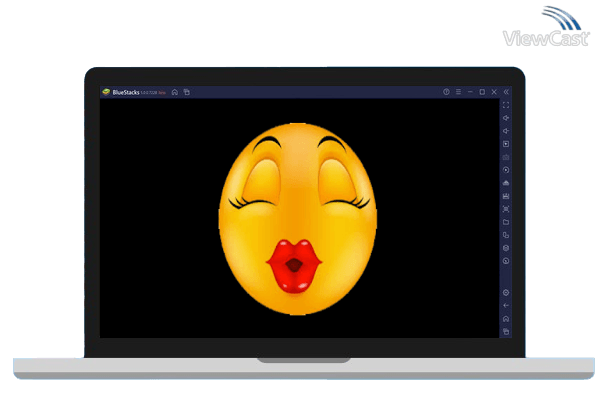Screen dimensions: 602x414
Task: Click volume down icon in the sidebar
Action: coord(506,131)
